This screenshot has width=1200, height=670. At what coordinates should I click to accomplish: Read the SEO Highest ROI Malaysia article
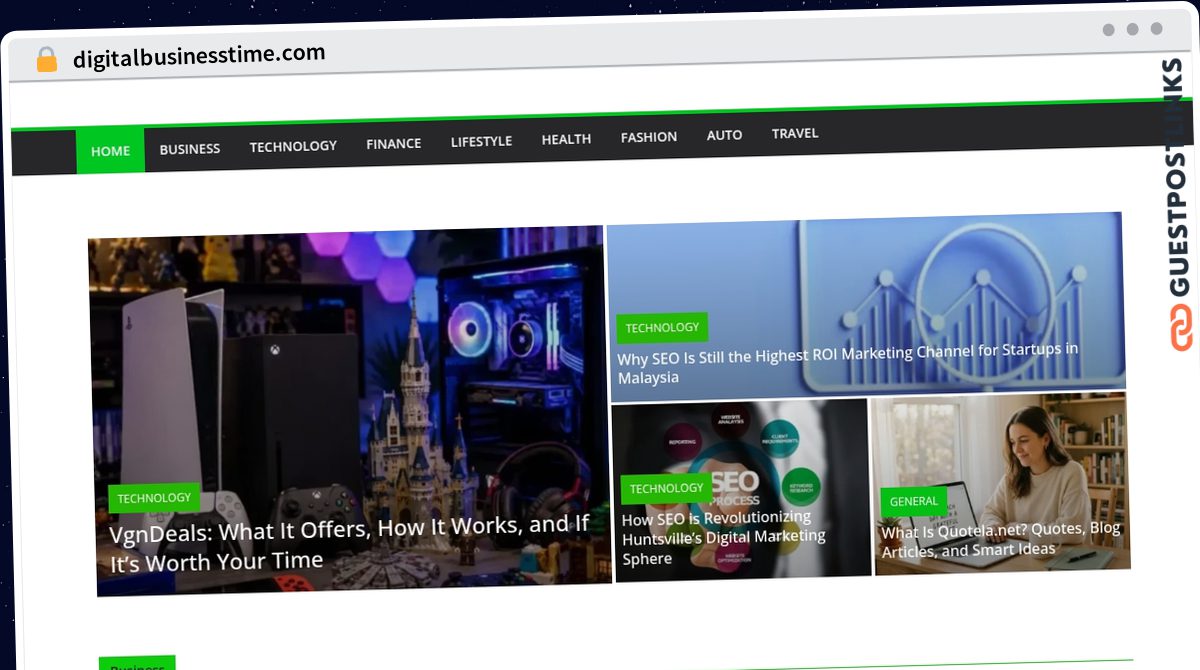coord(848,363)
